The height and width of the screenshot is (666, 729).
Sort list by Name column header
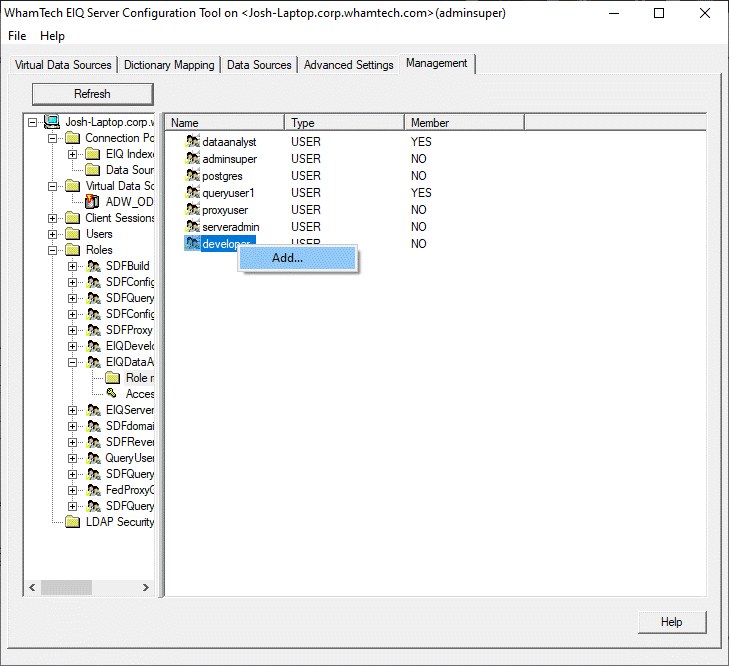pos(225,123)
